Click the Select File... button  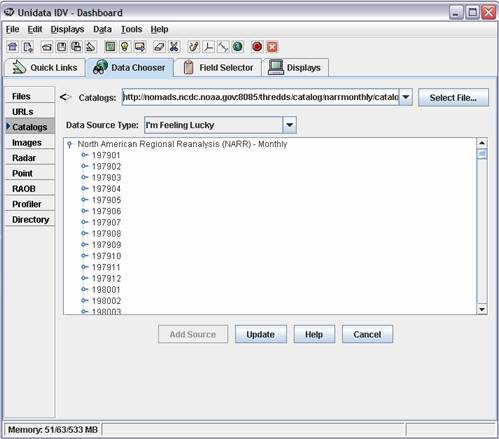pos(453,98)
